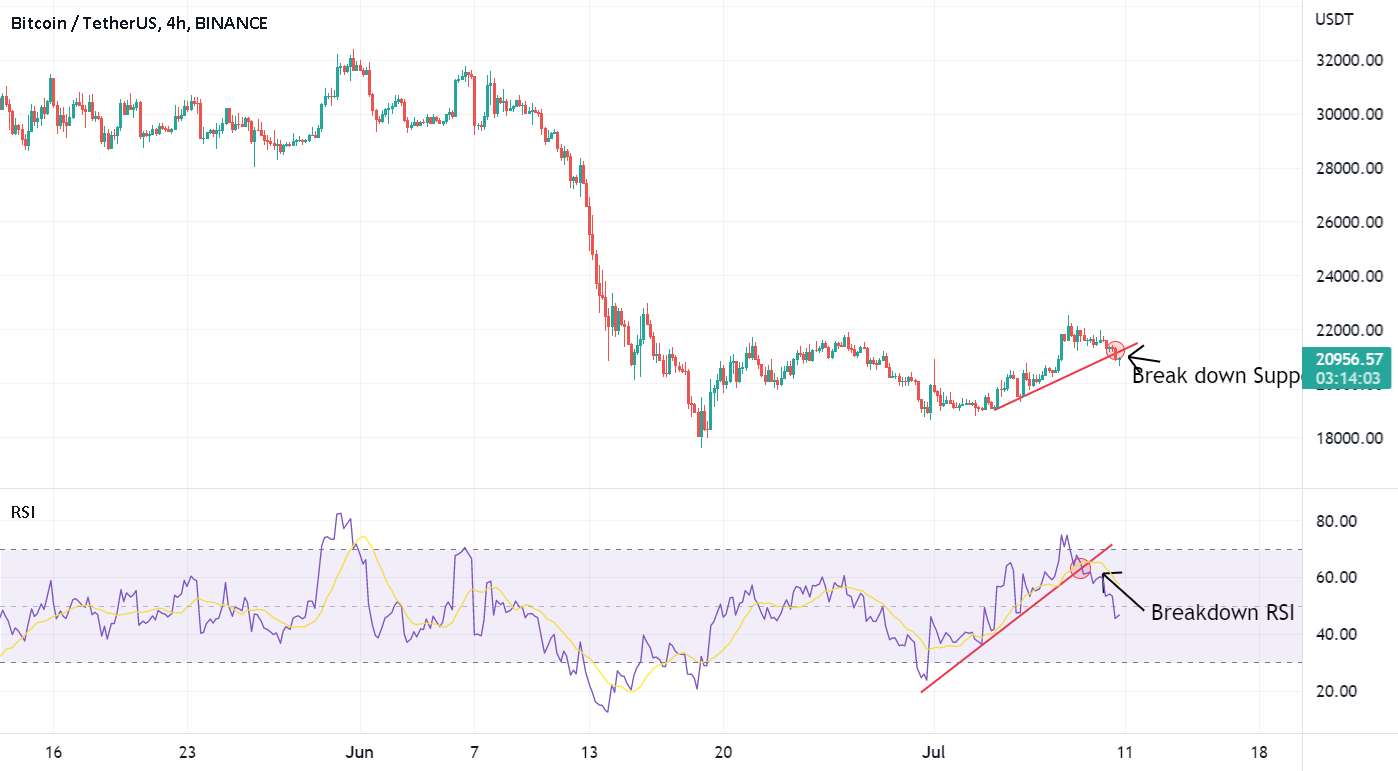This screenshot has width=1398, height=771.
Task: Click the RSI 80.00 scale label
Action: tap(1336, 521)
